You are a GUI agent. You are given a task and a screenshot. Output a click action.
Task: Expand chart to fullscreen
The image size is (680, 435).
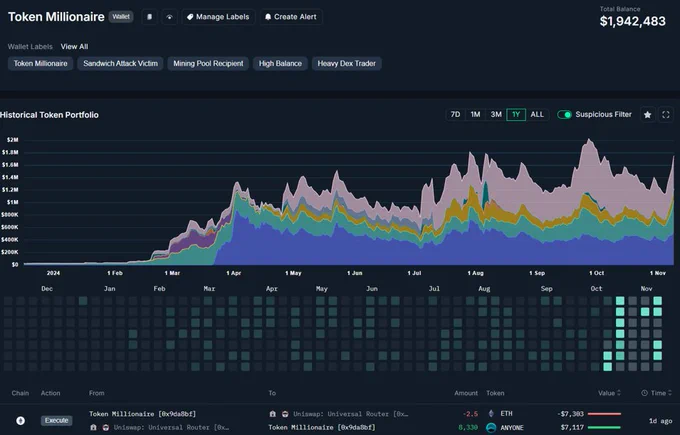click(x=666, y=114)
